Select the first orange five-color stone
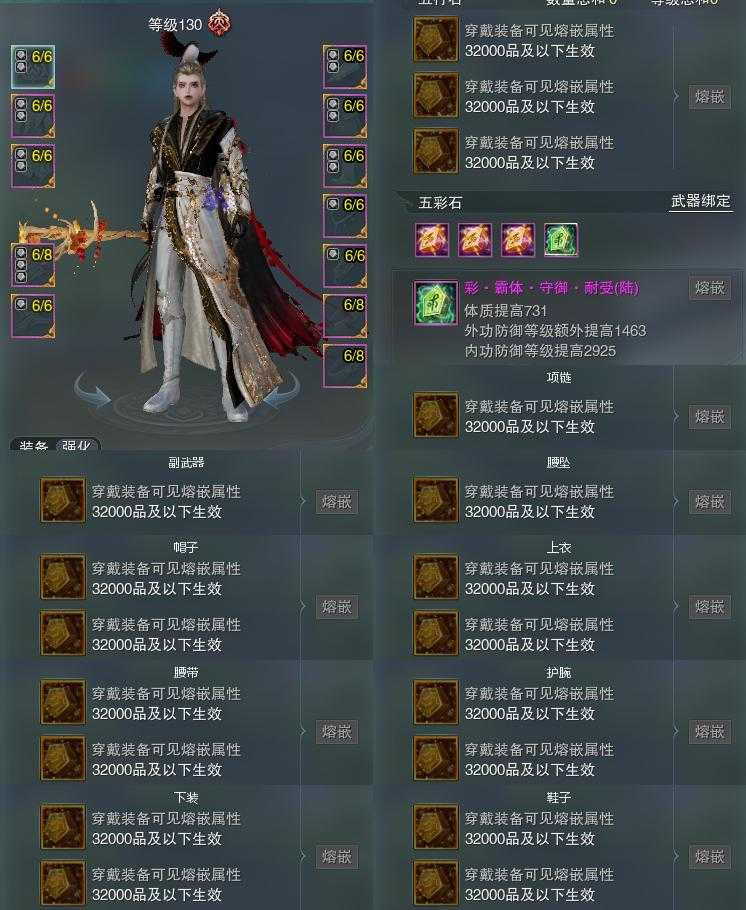 (x=431, y=240)
